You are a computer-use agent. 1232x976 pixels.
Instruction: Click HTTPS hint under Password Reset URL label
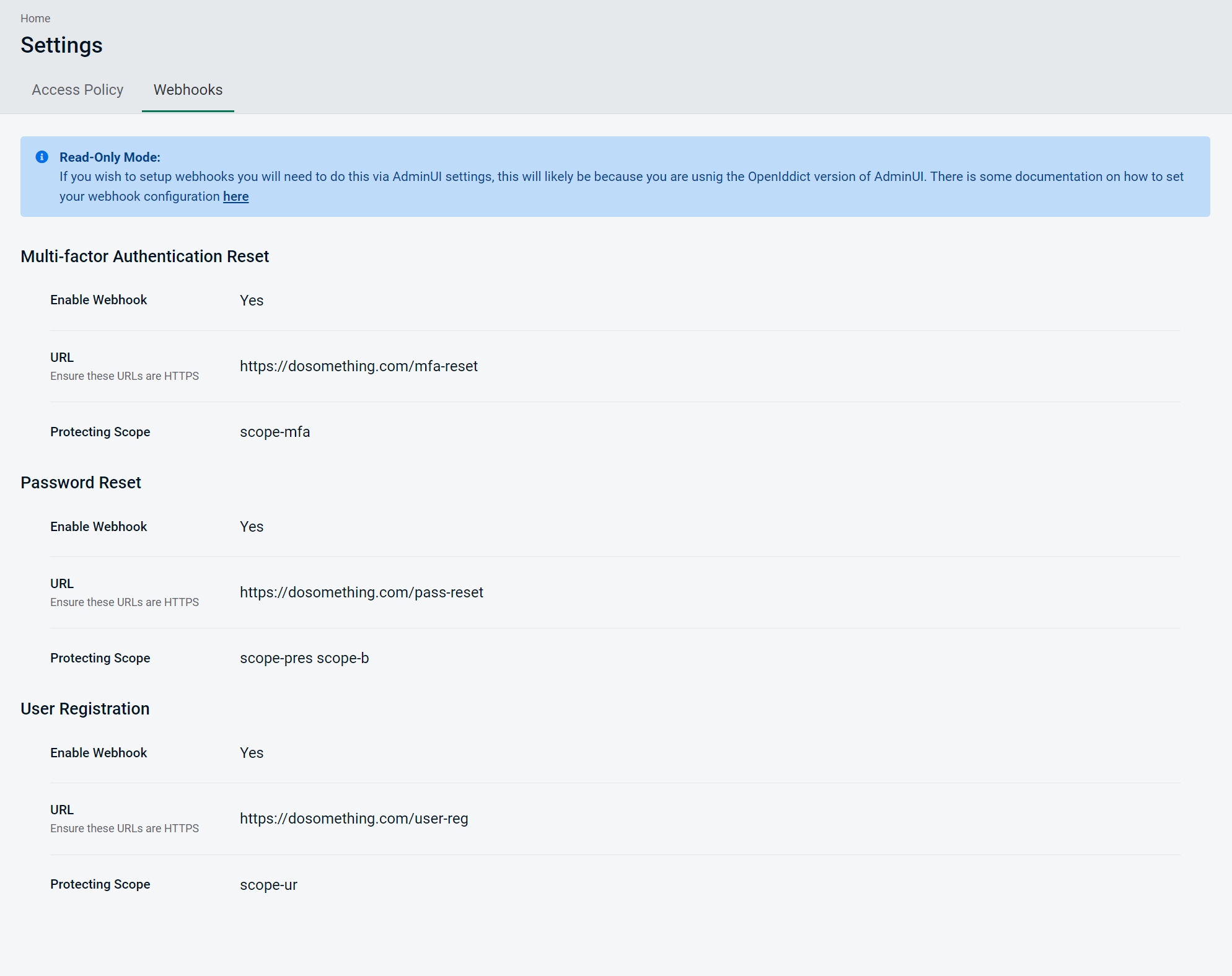click(x=125, y=602)
